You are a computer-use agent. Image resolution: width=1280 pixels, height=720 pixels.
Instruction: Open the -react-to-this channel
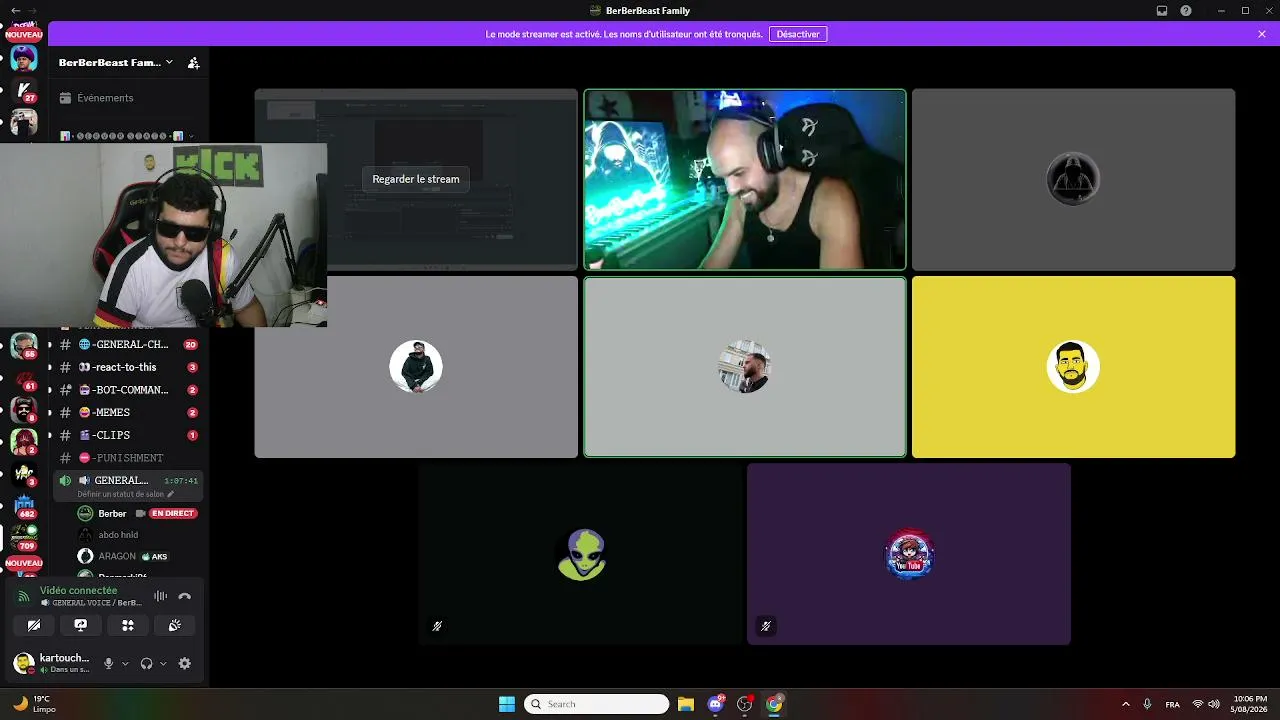pos(129,367)
